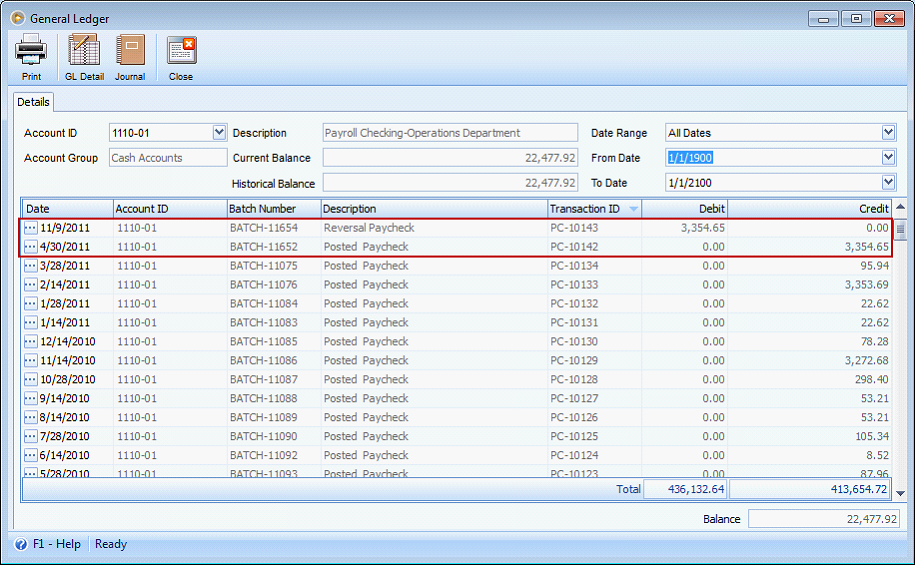916x566 pixels.
Task: Click the total credit 413,654.72
Action: (x=810, y=489)
